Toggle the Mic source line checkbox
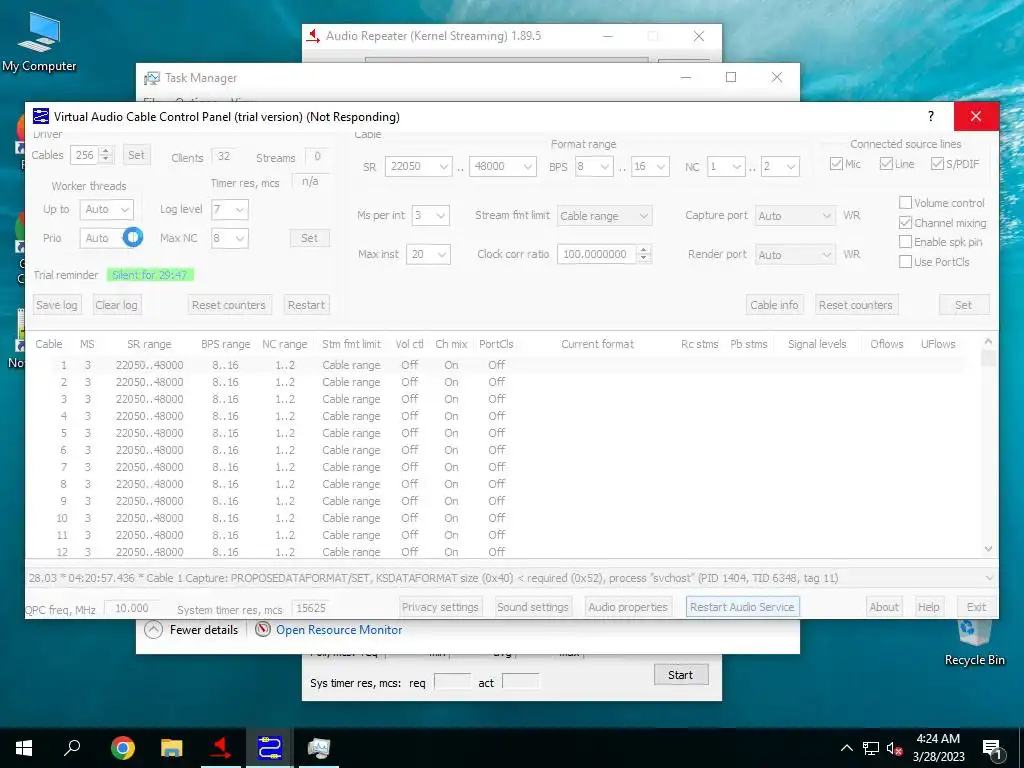The image size is (1024, 768). pyautogui.click(x=836, y=164)
